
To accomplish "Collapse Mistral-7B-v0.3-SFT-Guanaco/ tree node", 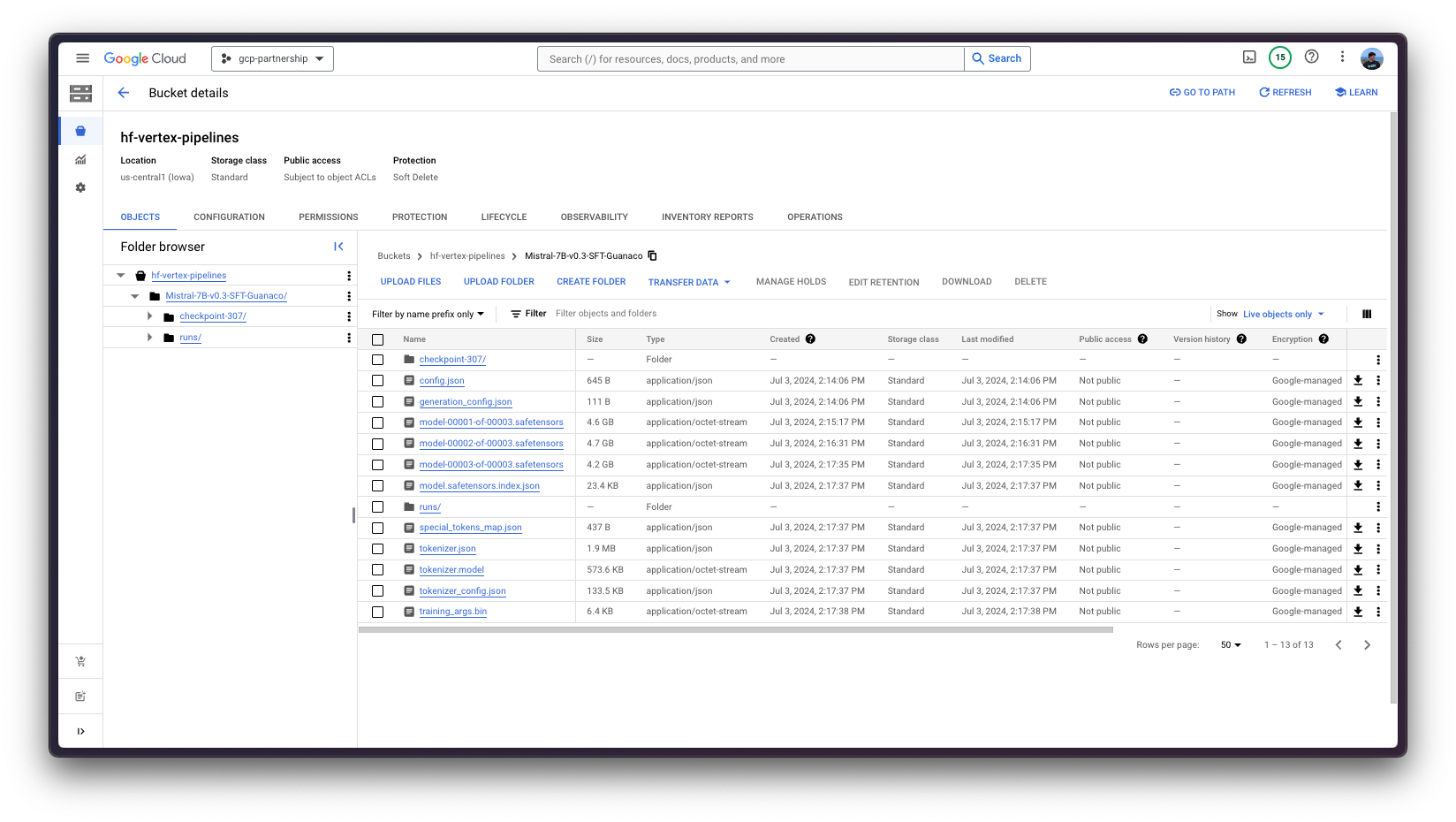I will 135,296.
